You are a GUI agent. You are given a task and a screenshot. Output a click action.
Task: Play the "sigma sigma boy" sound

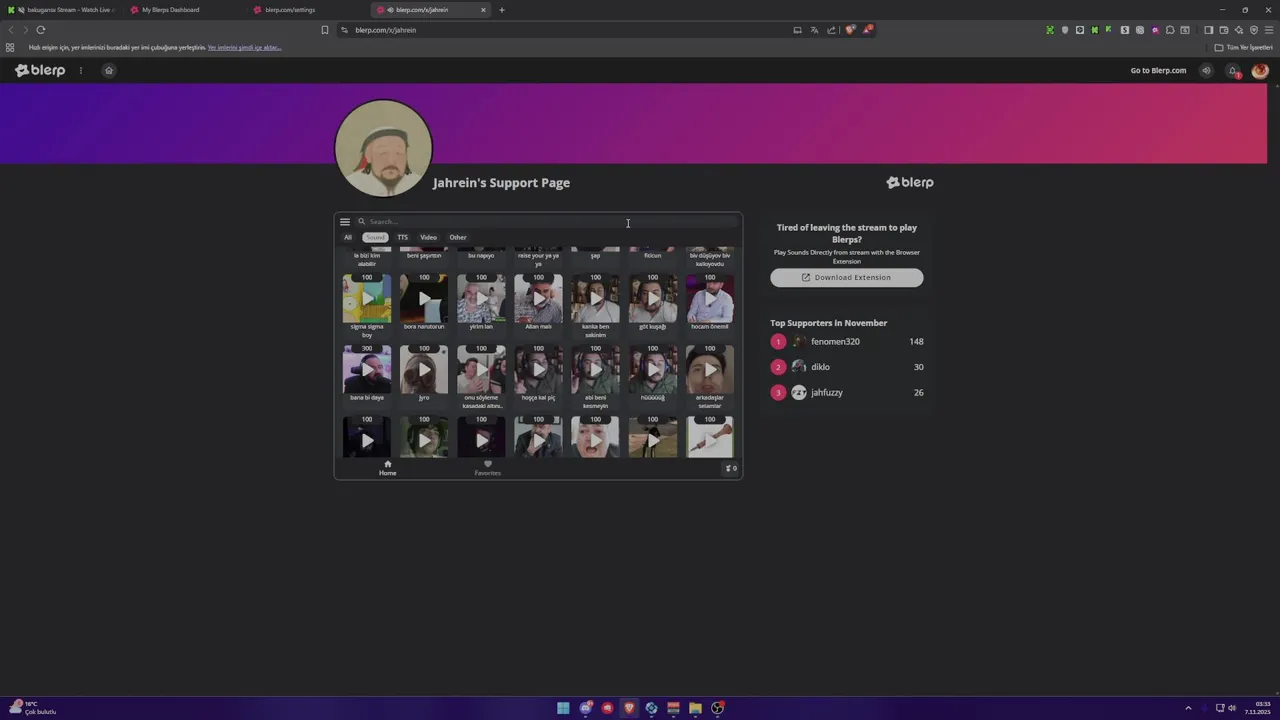[367, 298]
